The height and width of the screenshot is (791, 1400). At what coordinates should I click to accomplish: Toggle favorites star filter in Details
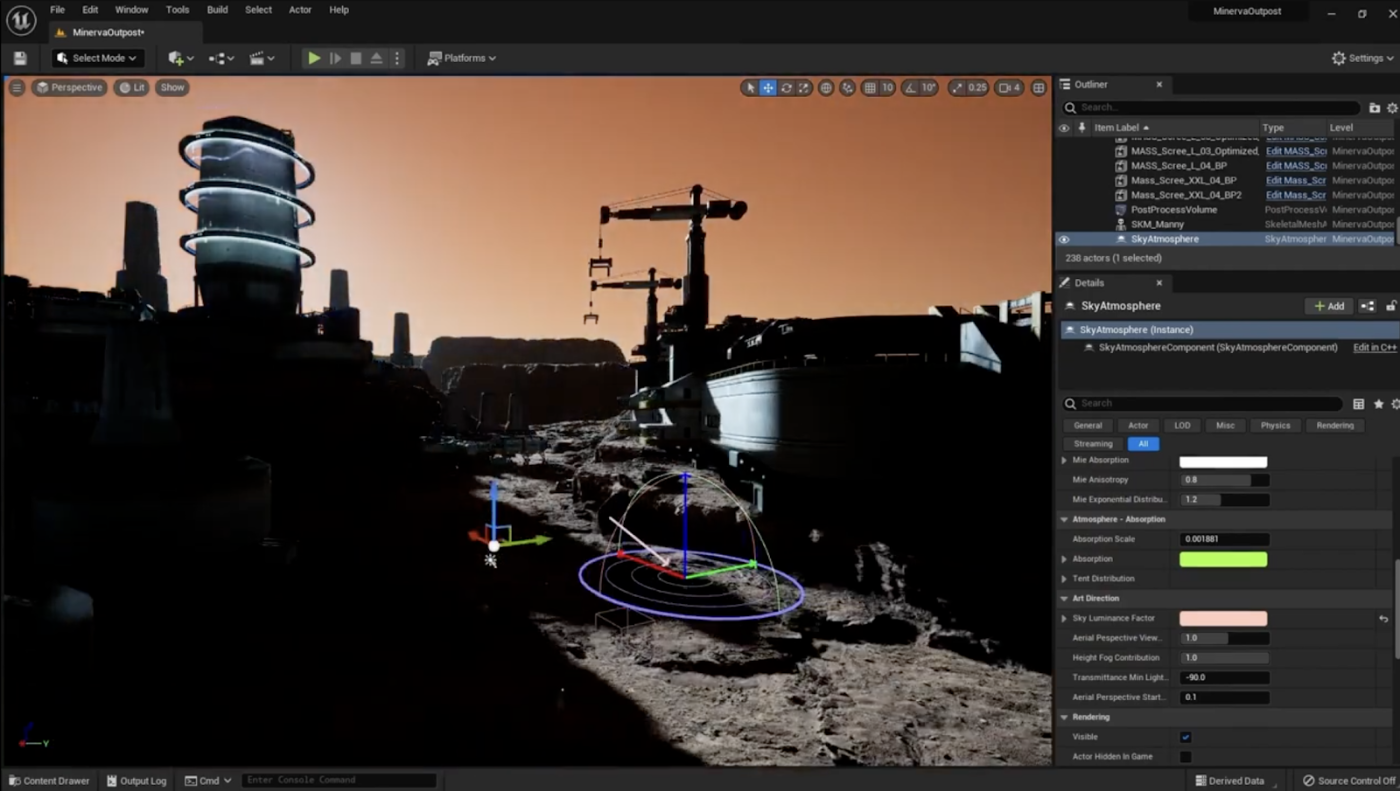1378,404
